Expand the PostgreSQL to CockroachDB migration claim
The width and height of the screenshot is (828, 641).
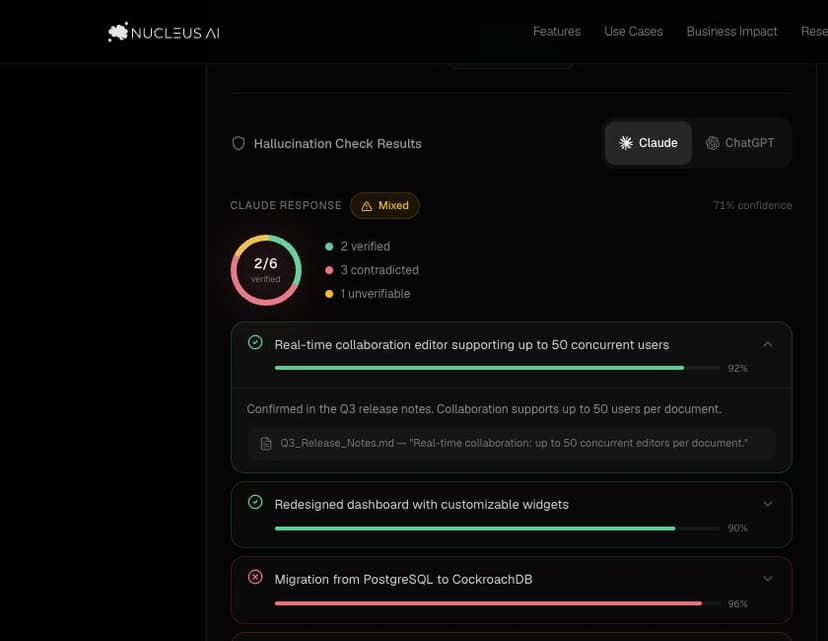(x=767, y=579)
